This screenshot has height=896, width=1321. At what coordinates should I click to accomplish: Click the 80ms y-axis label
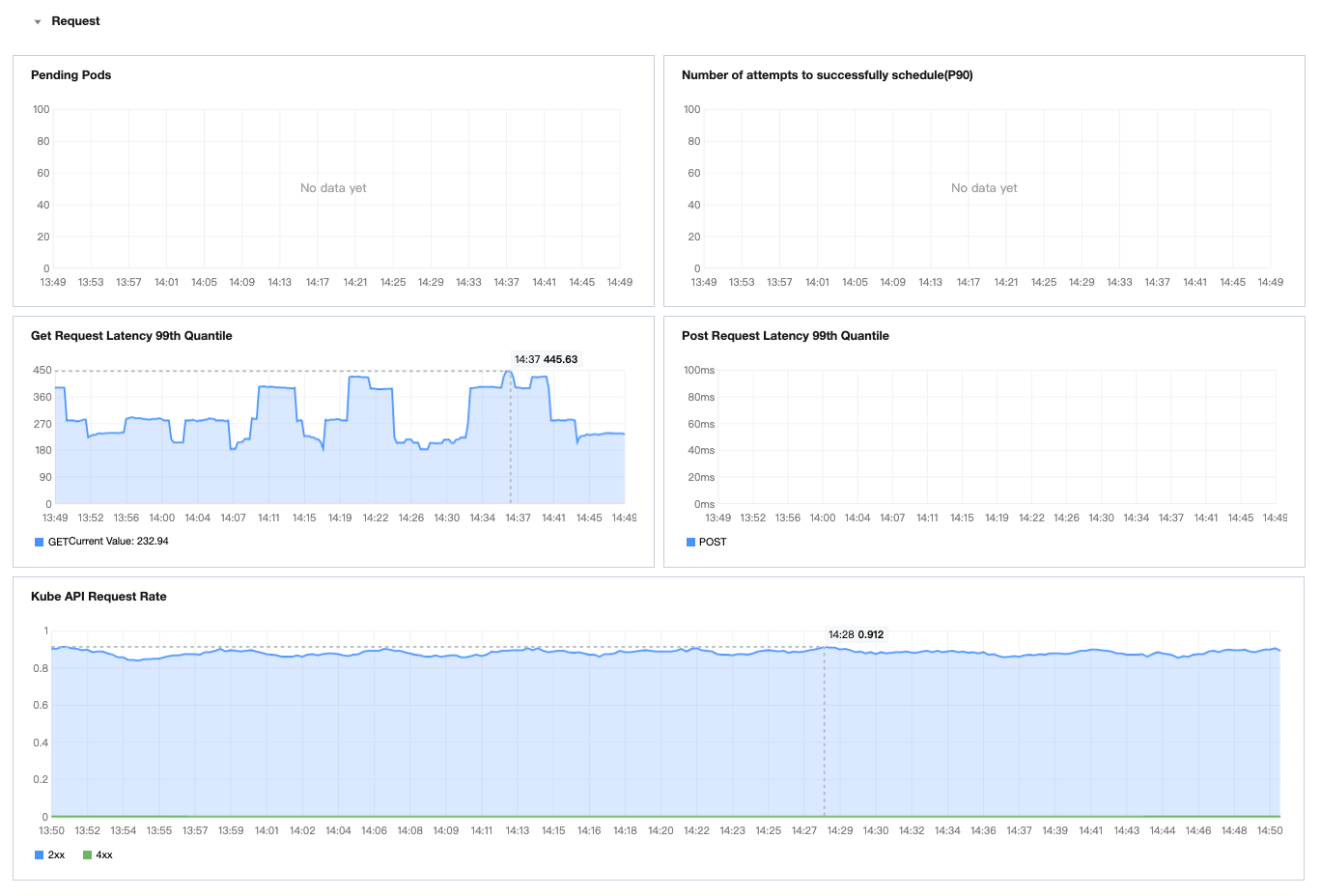tap(701, 397)
